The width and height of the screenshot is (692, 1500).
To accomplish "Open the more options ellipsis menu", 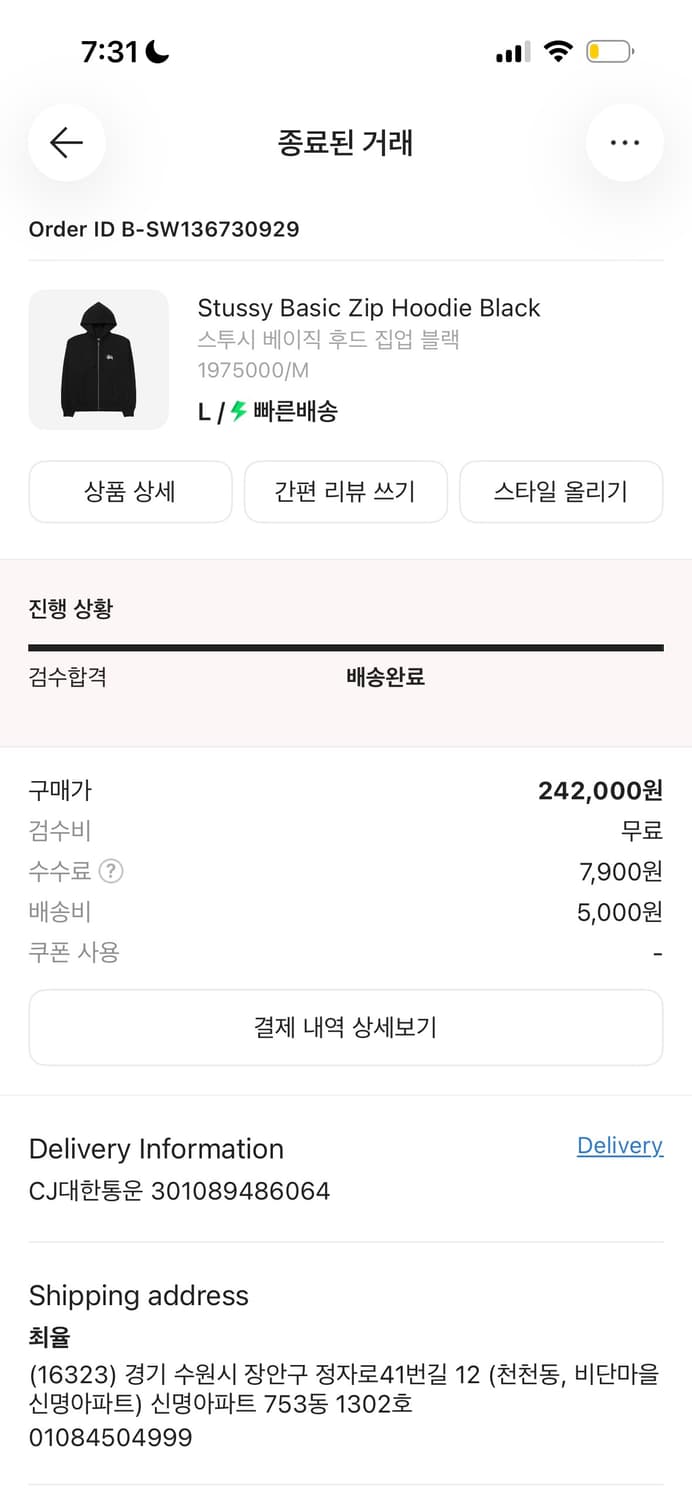I will pos(624,142).
